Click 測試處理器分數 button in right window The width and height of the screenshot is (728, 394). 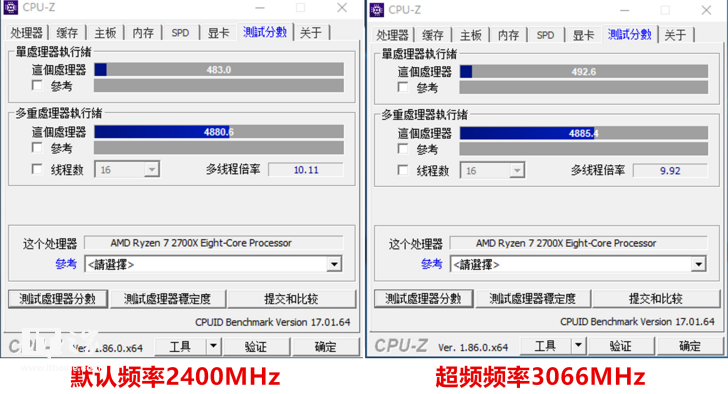point(423,298)
